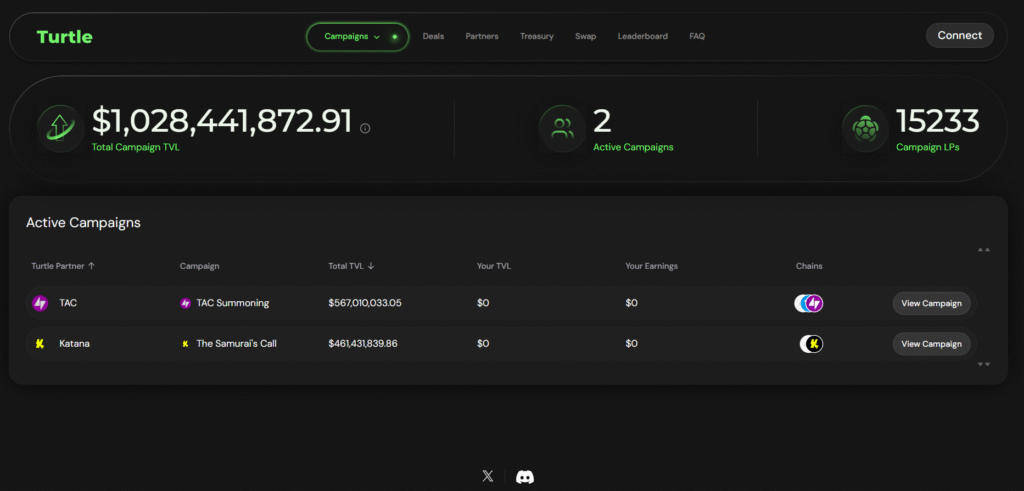Navigate to Treasury
This screenshot has width=1024, height=491.
pos(537,37)
